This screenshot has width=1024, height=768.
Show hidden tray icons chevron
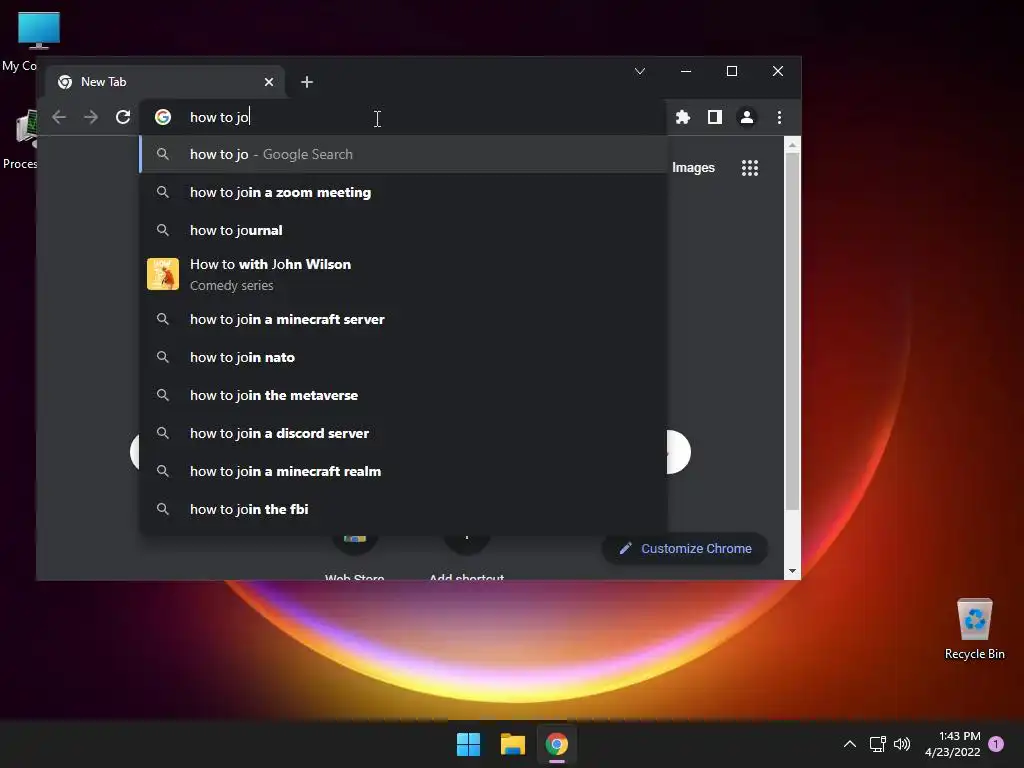pos(850,744)
